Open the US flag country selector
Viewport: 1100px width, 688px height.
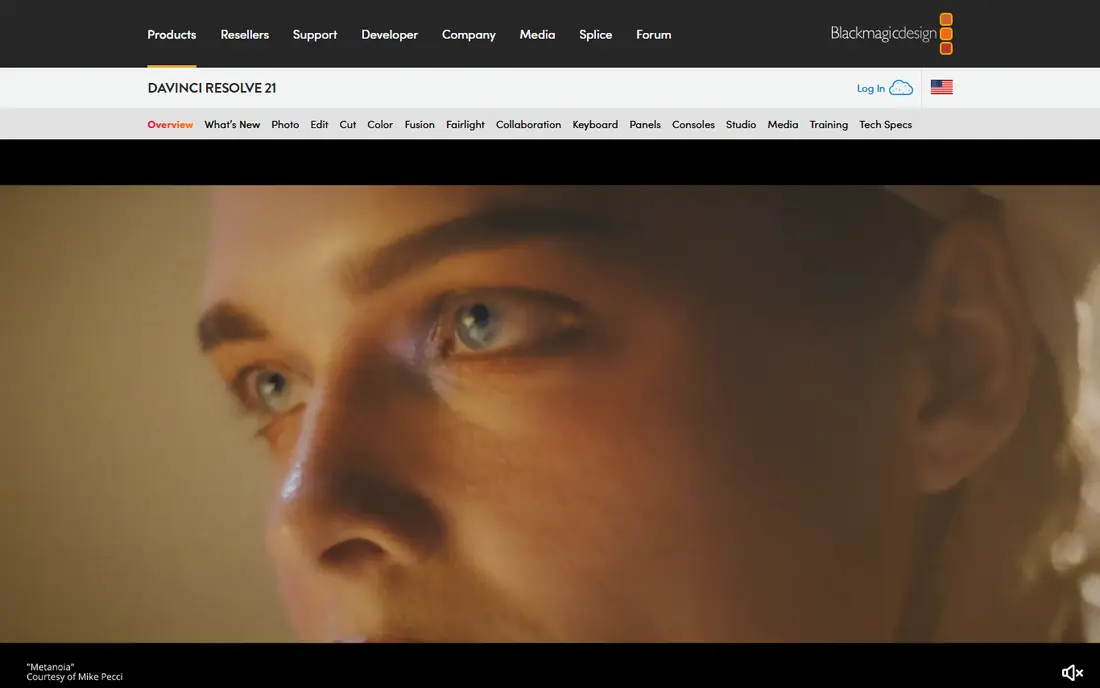coord(941,87)
